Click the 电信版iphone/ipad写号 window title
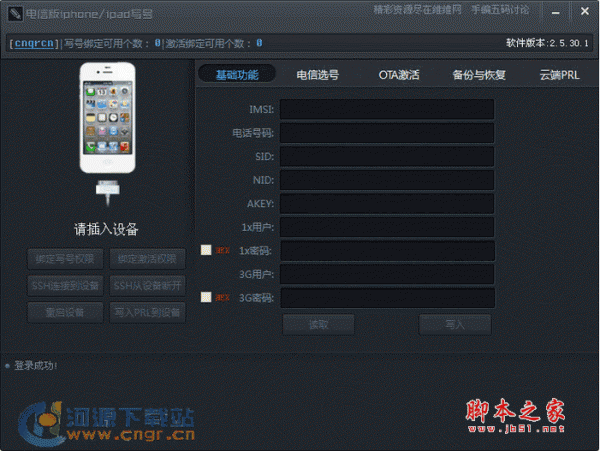The image size is (600, 451). point(89,14)
